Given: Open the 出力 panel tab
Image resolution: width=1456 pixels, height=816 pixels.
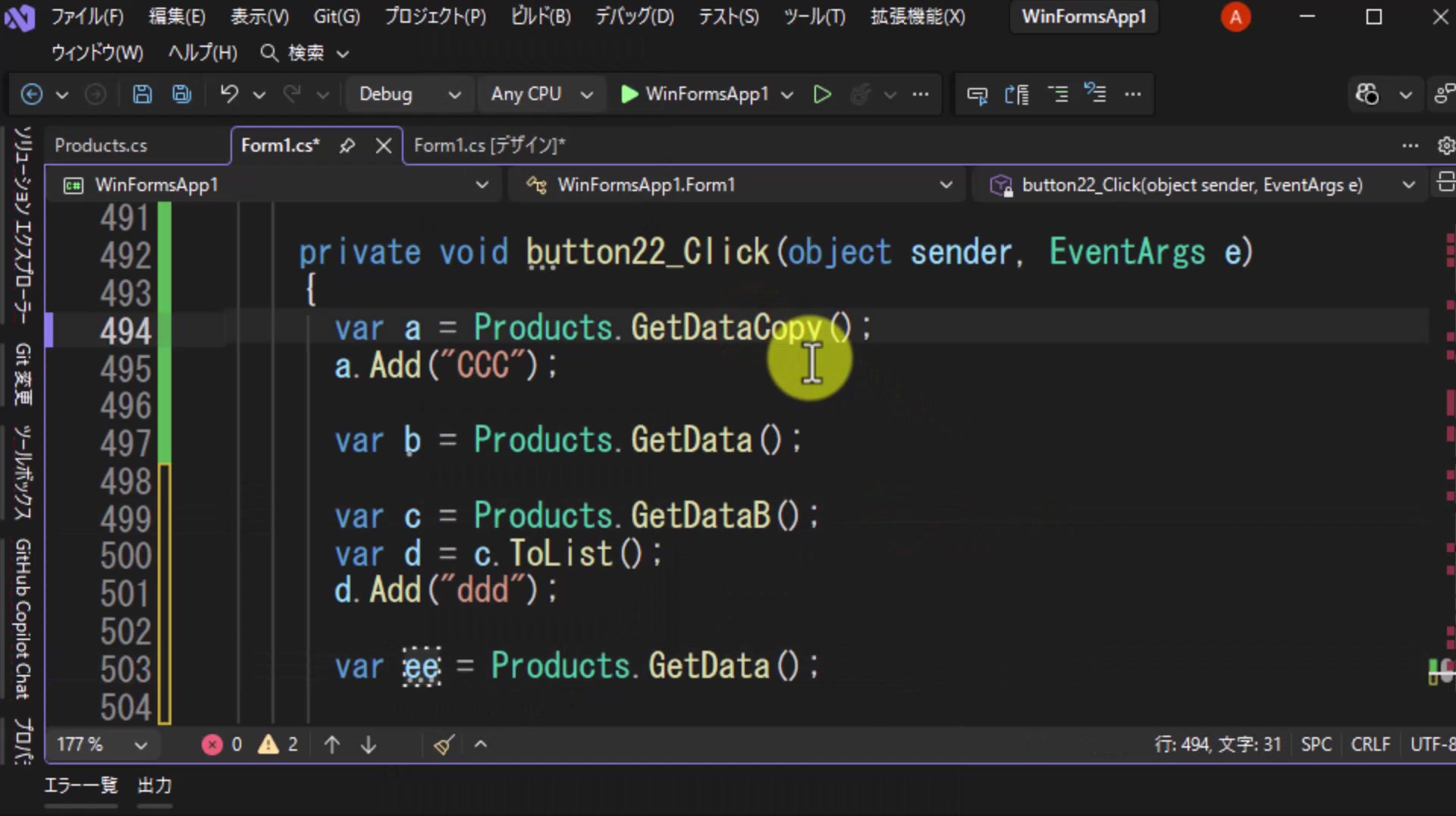Looking at the screenshot, I should tap(155, 786).
